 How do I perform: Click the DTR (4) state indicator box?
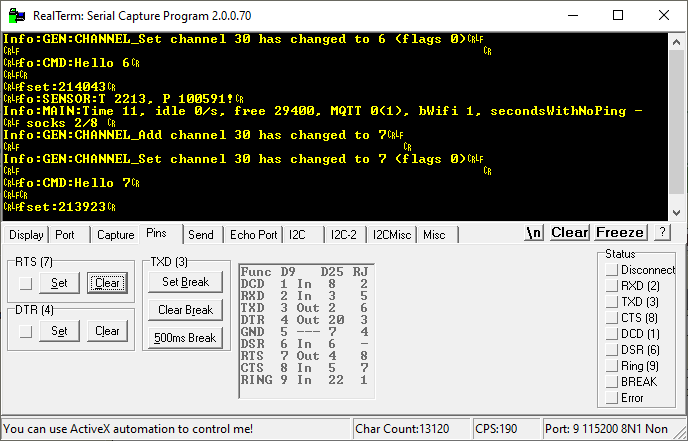(26, 331)
